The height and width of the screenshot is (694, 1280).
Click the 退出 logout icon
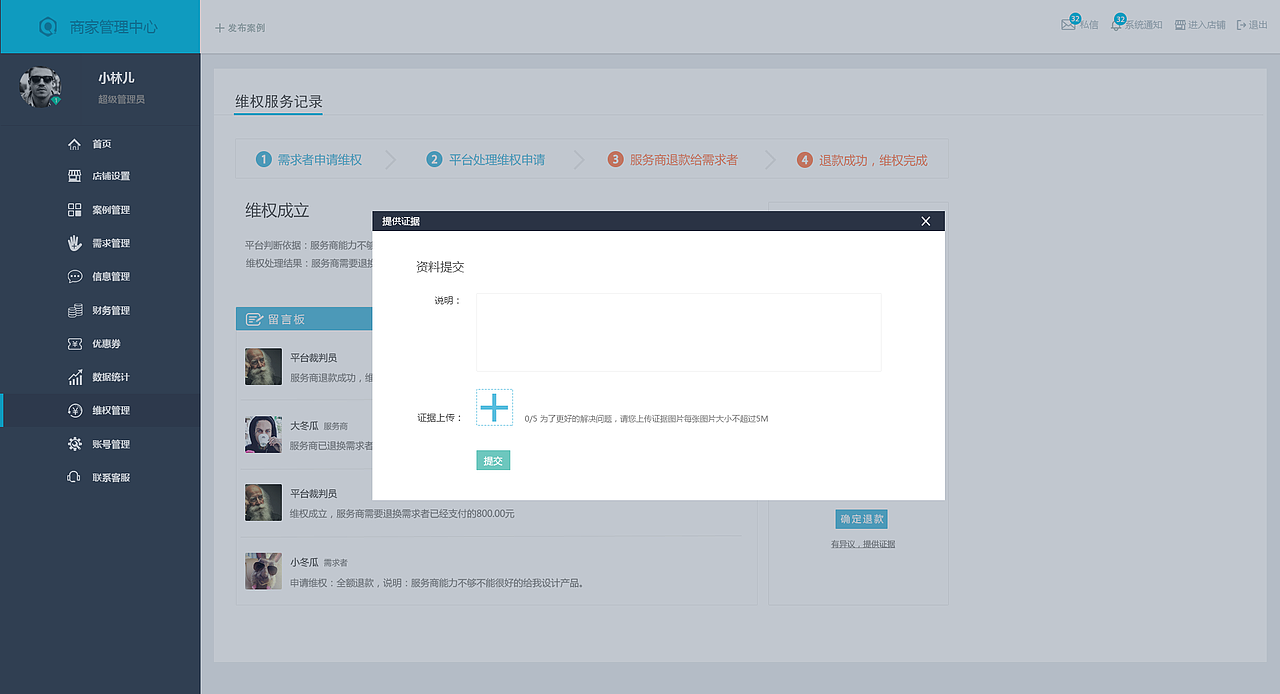pos(1242,25)
